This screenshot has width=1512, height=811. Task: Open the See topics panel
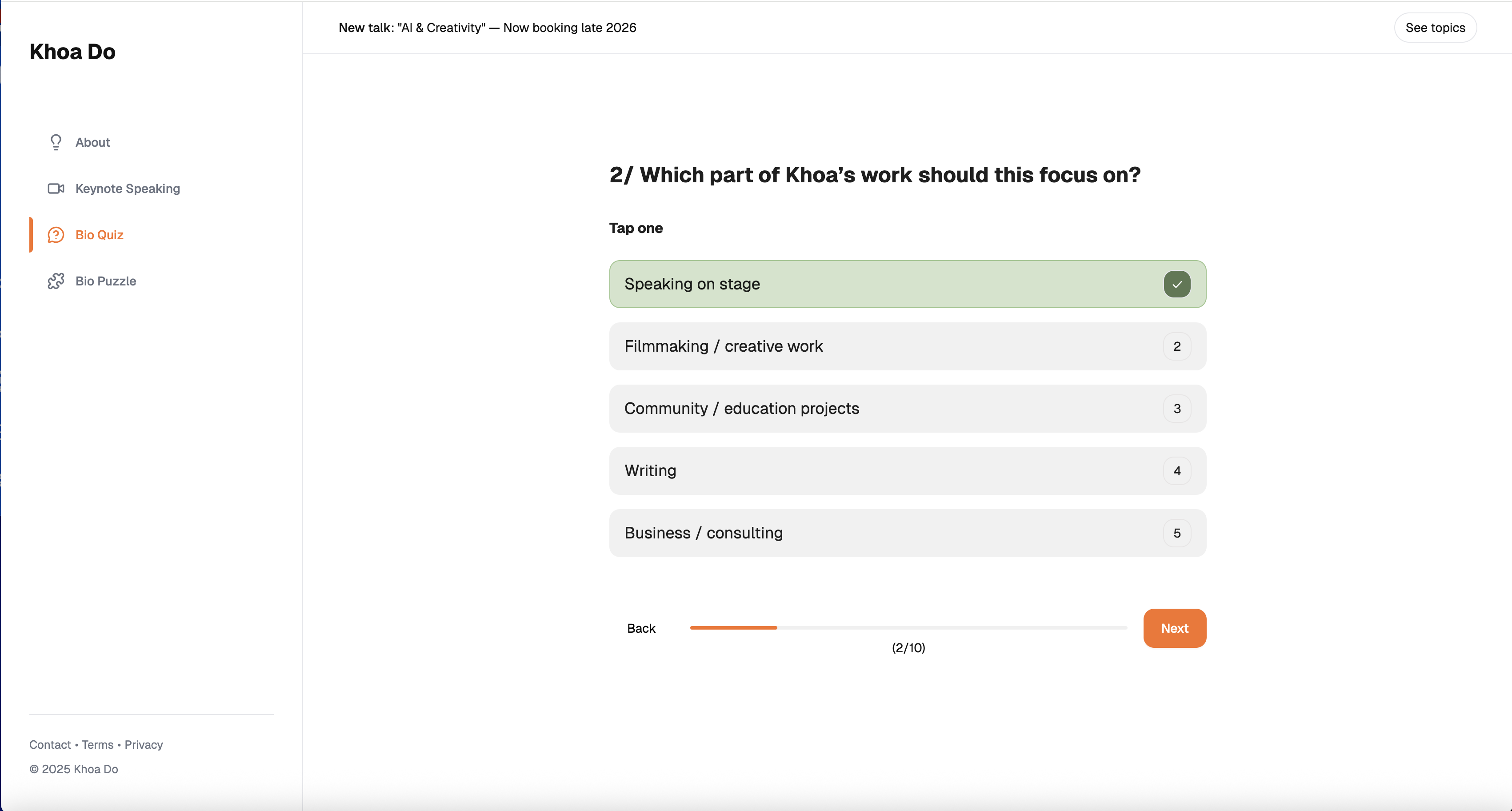click(1435, 27)
